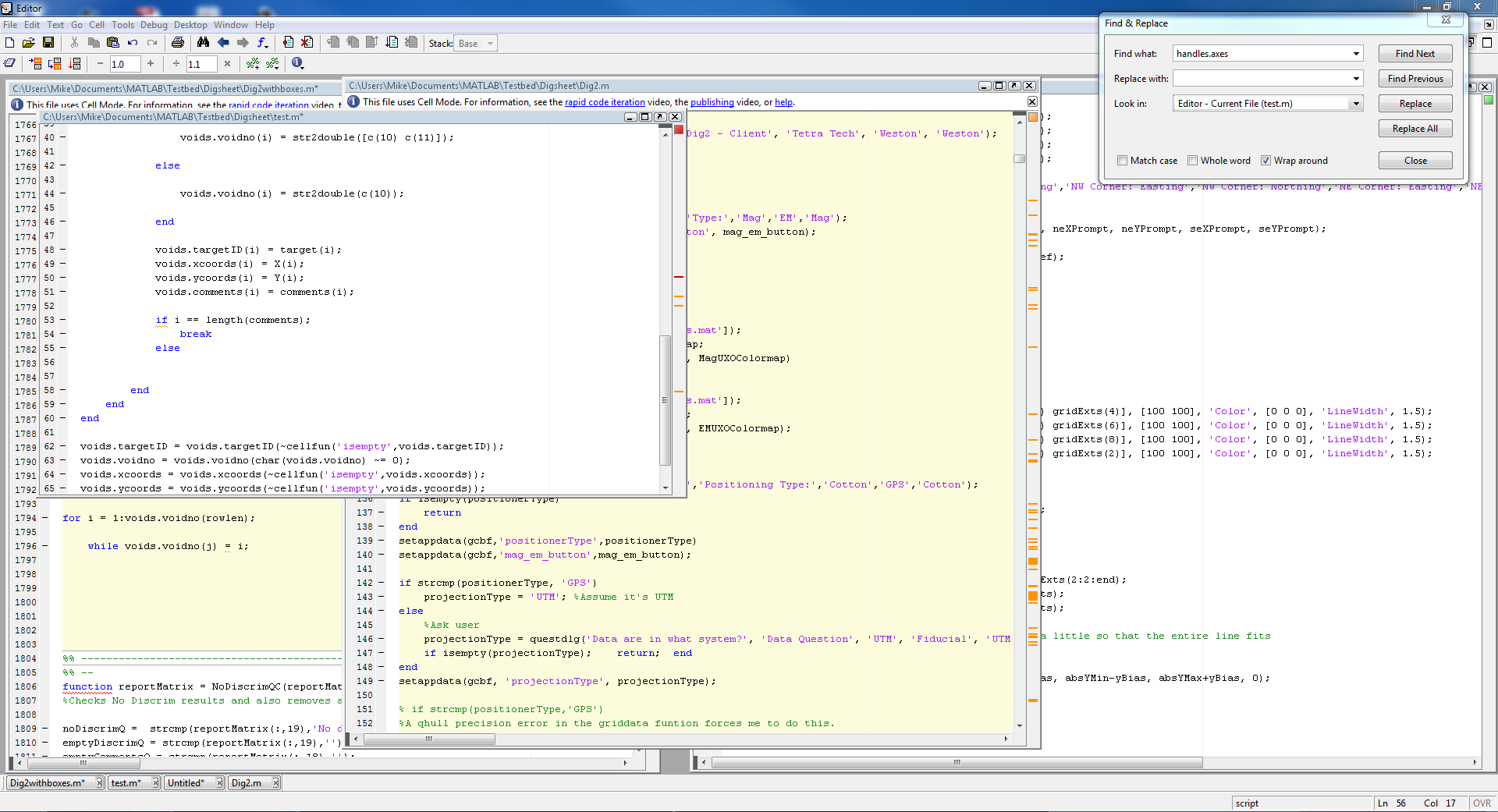Close the Untitled* tab
Image resolution: width=1498 pixels, height=812 pixels.
[220, 783]
